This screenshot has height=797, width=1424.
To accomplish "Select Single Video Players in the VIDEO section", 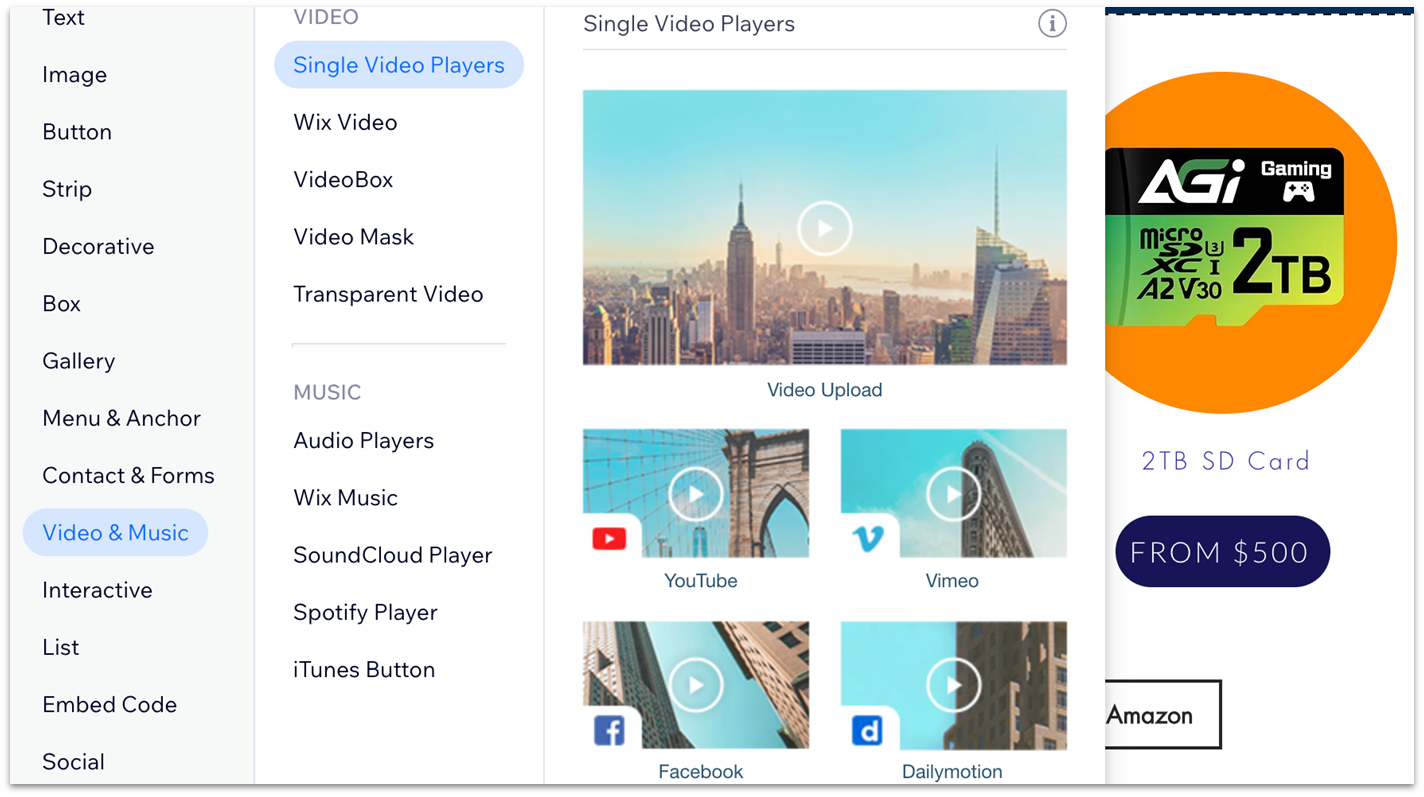I will pos(398,64).
